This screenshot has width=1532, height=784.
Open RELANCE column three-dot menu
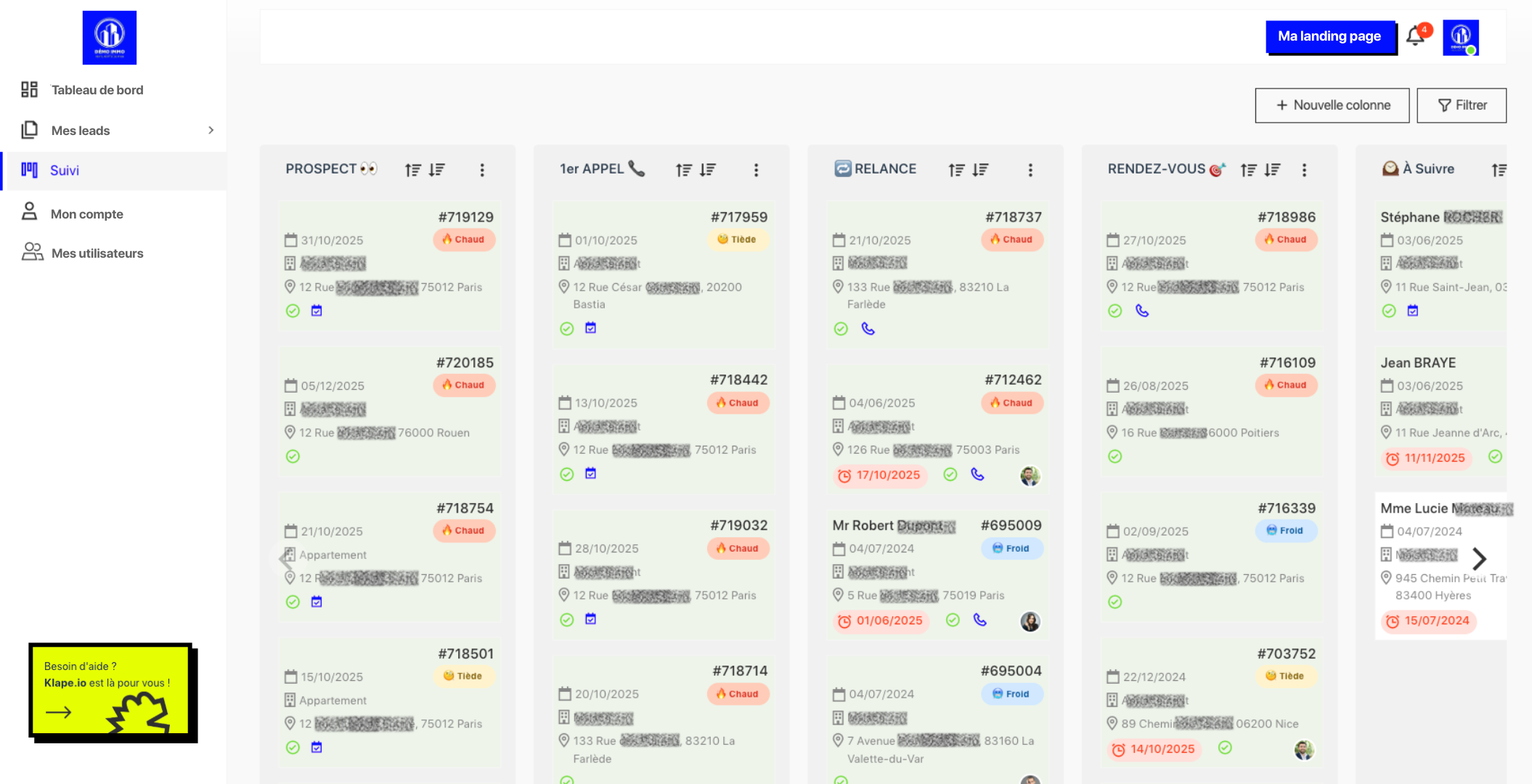pos(1030,170)
